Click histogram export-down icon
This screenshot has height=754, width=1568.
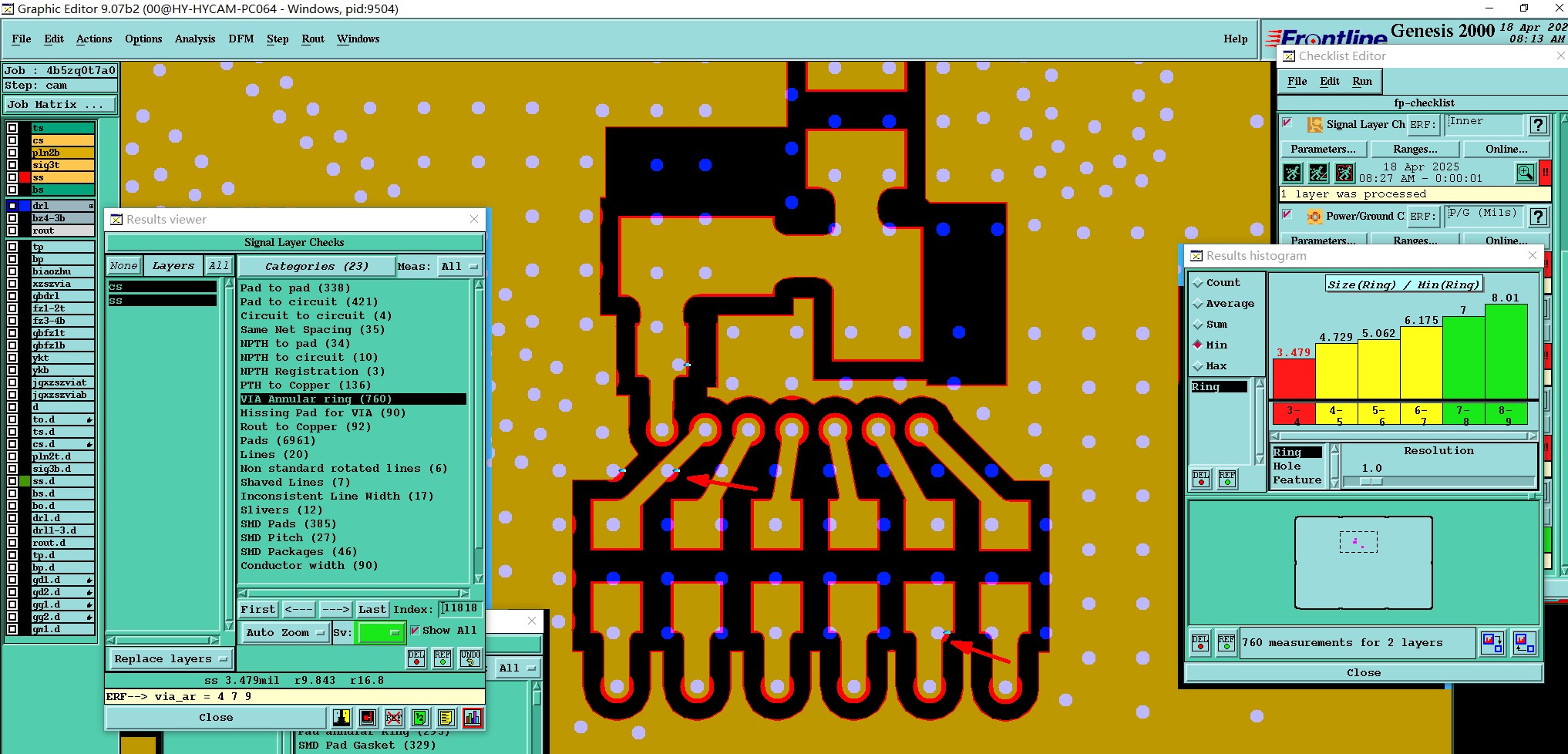click(x=1492, y=642)
